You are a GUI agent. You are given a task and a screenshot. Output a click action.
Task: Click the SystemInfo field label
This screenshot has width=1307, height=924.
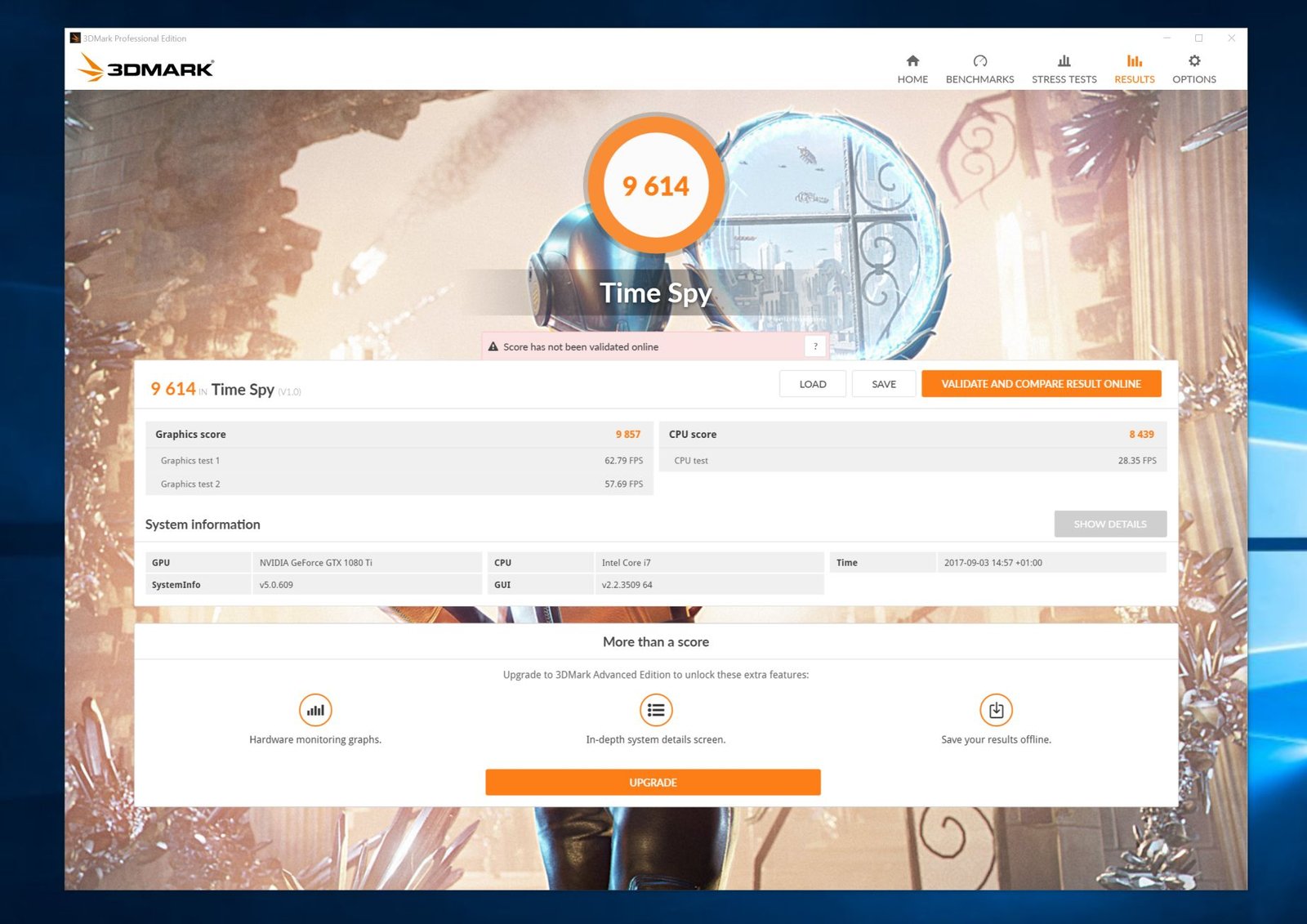click(176, 585)
